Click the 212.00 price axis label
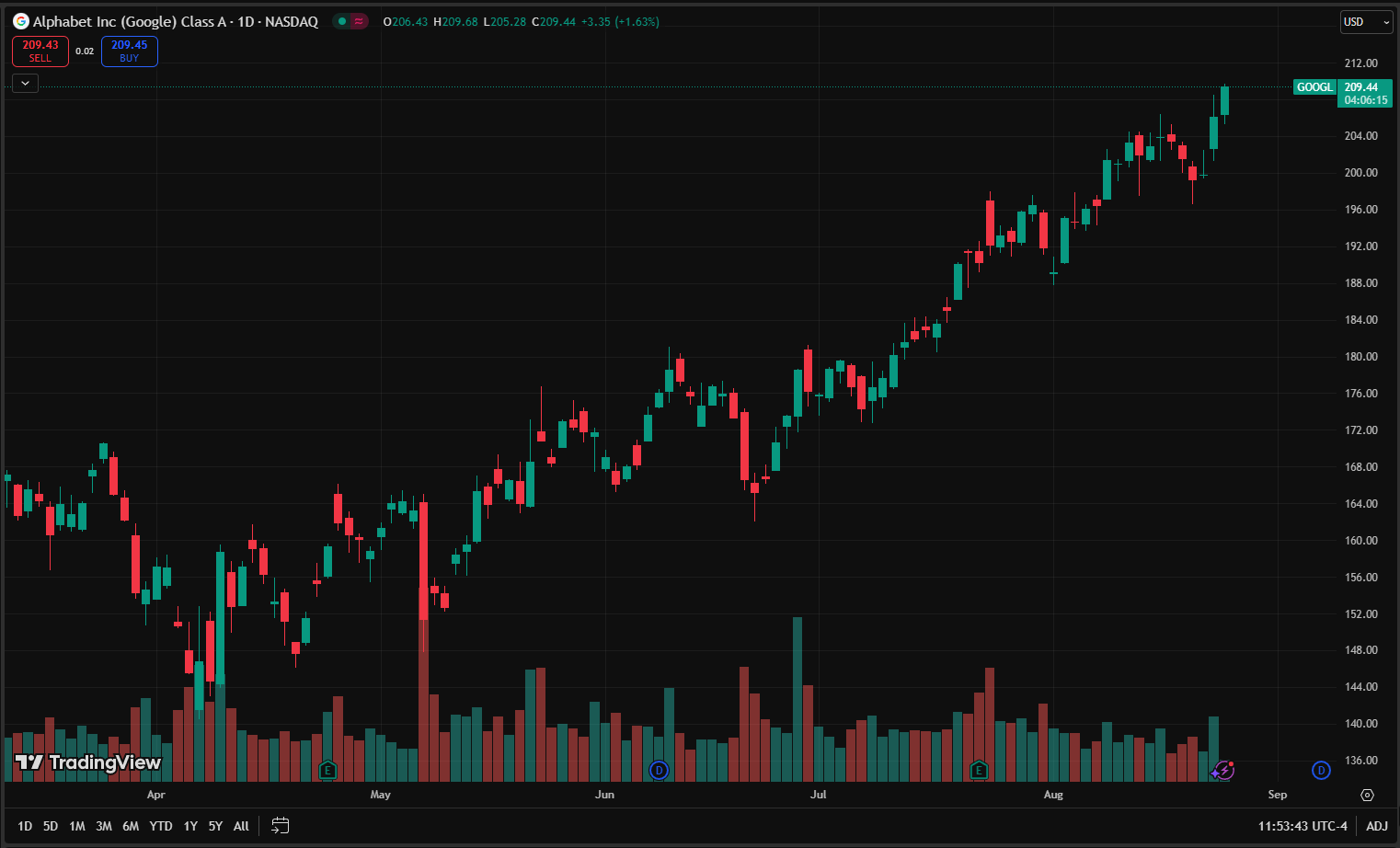The height and width of the screenshot is (848, 1400). tap(1361, 63)
